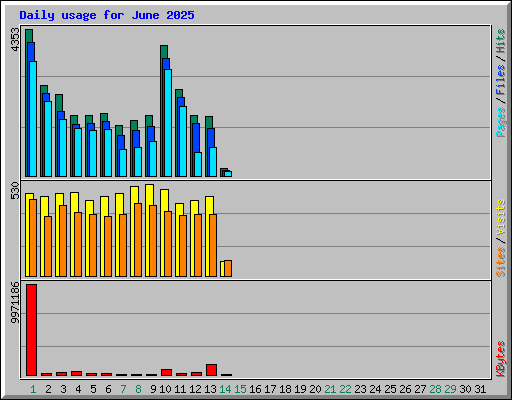Image resolution: width=512 pixels, height=400 pixels.
Task: Click green day 7 label on x-axis
Action: 123,389
